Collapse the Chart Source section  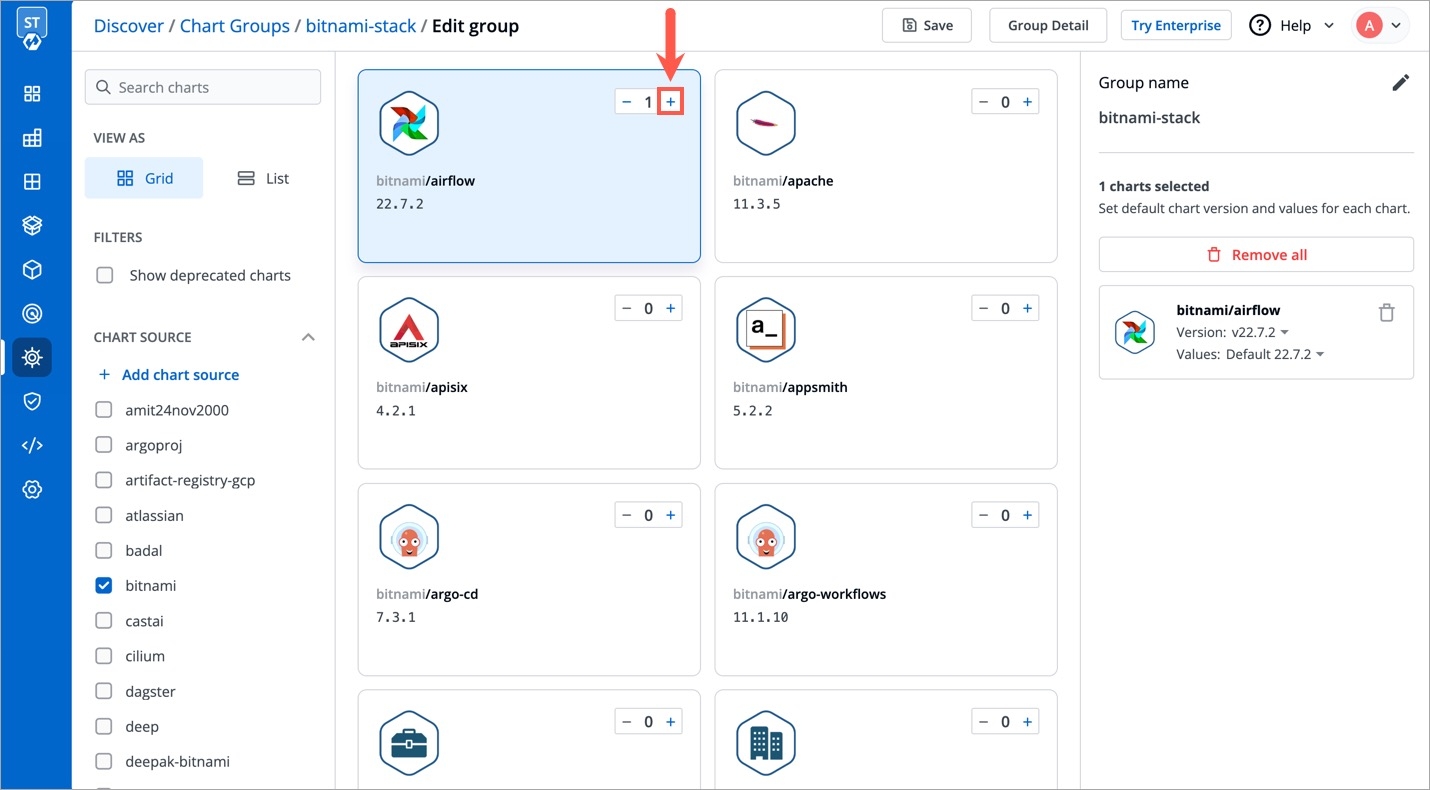308,337
